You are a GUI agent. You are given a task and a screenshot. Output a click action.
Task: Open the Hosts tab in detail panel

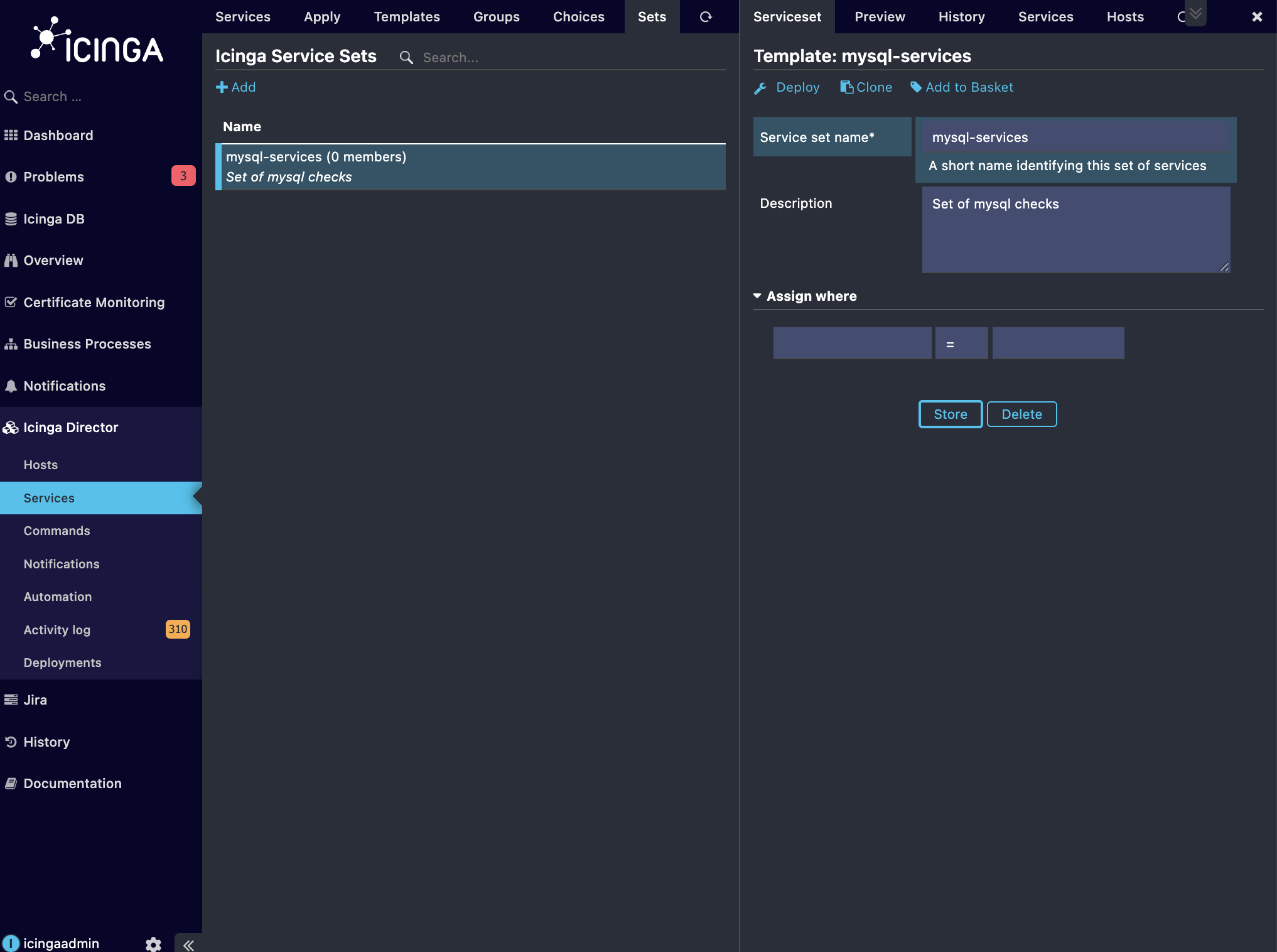[1125, 17]
